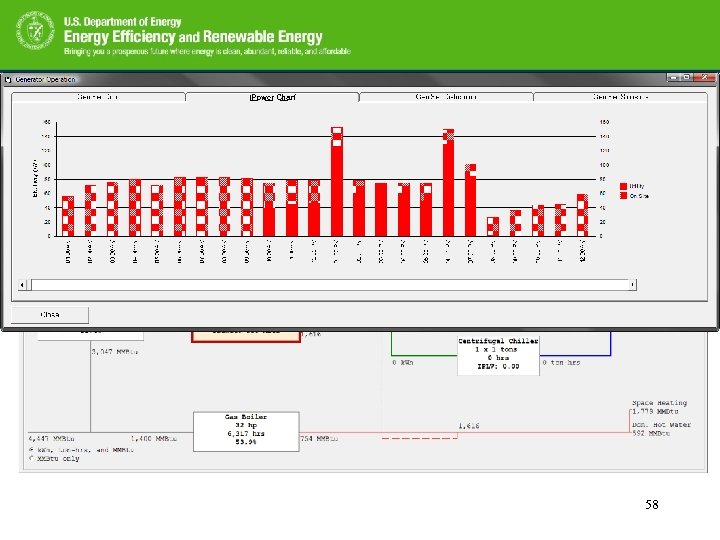Click the Gas Boiler box in the diagram

[246, 432]
